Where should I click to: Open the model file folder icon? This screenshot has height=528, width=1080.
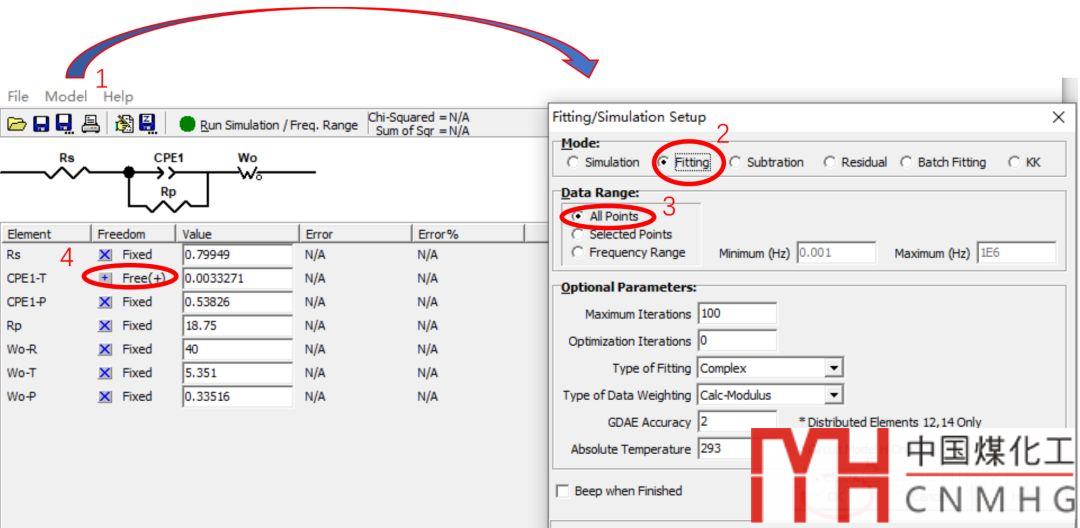(17, 124)
